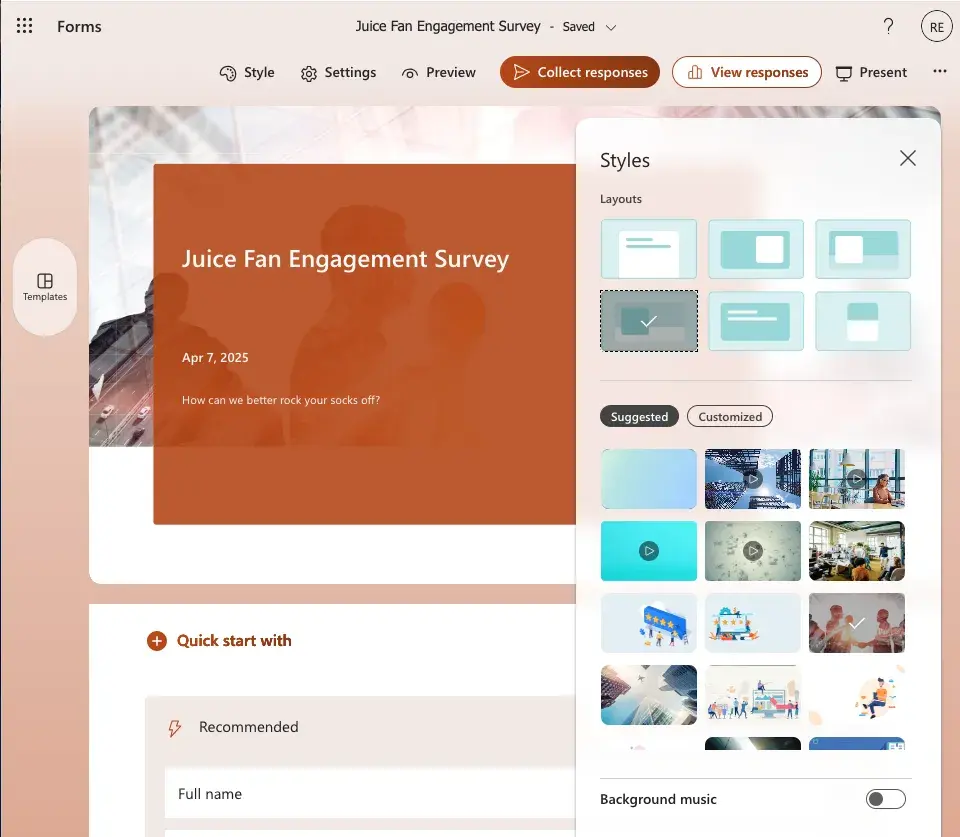Click the more options ellipsis

(x=938, y=70)
